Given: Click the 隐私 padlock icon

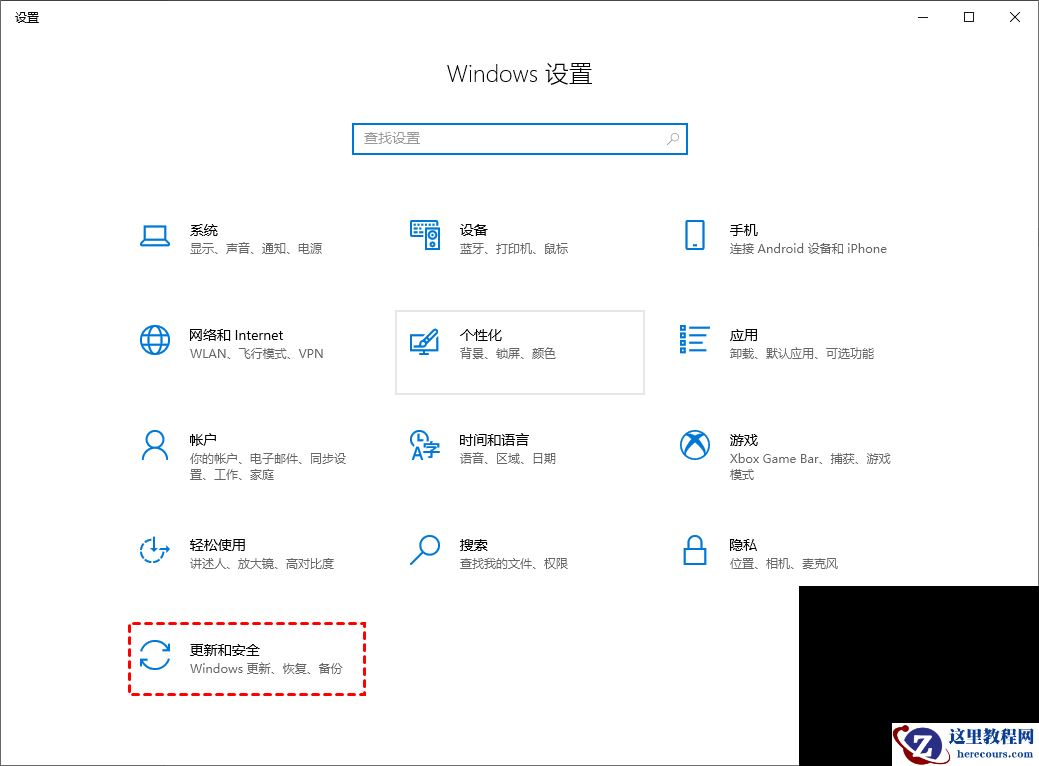Looking at the screenshot, I should coord(694,551).
